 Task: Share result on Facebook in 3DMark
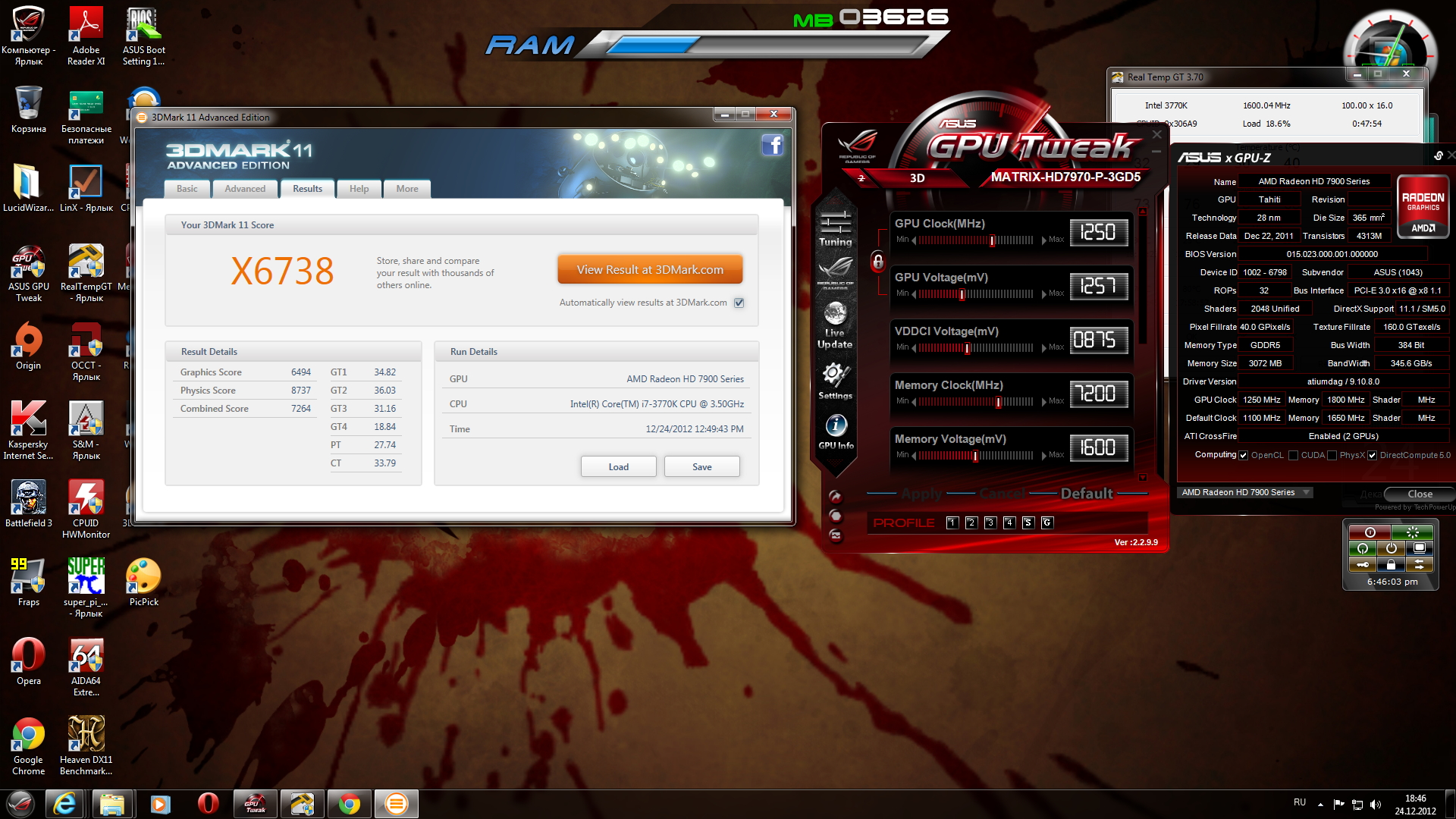pyautogui.click(x=772, y=145)
